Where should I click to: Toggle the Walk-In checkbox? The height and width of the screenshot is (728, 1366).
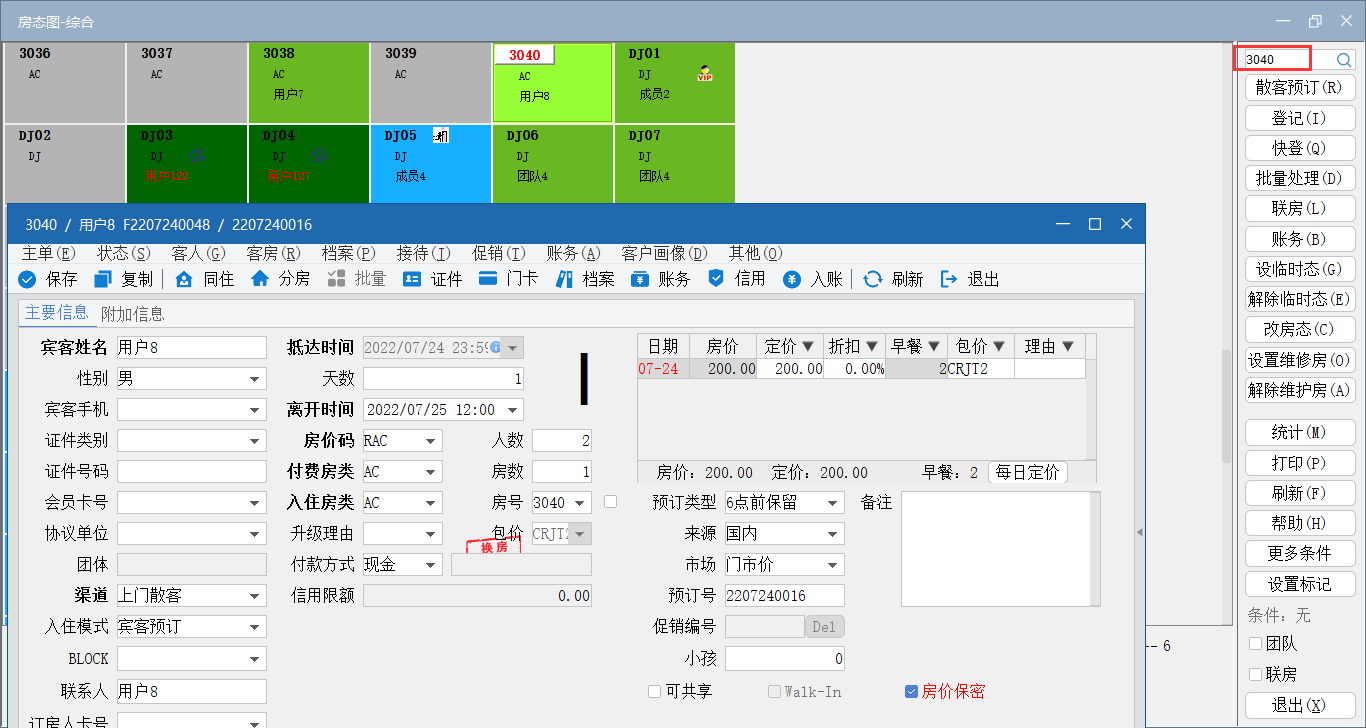pyautogui.click(x=774, y=691)
